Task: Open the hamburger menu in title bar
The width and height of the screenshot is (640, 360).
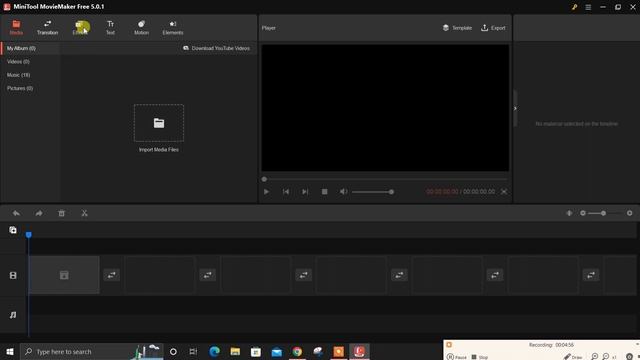Action: click(588, 7)
